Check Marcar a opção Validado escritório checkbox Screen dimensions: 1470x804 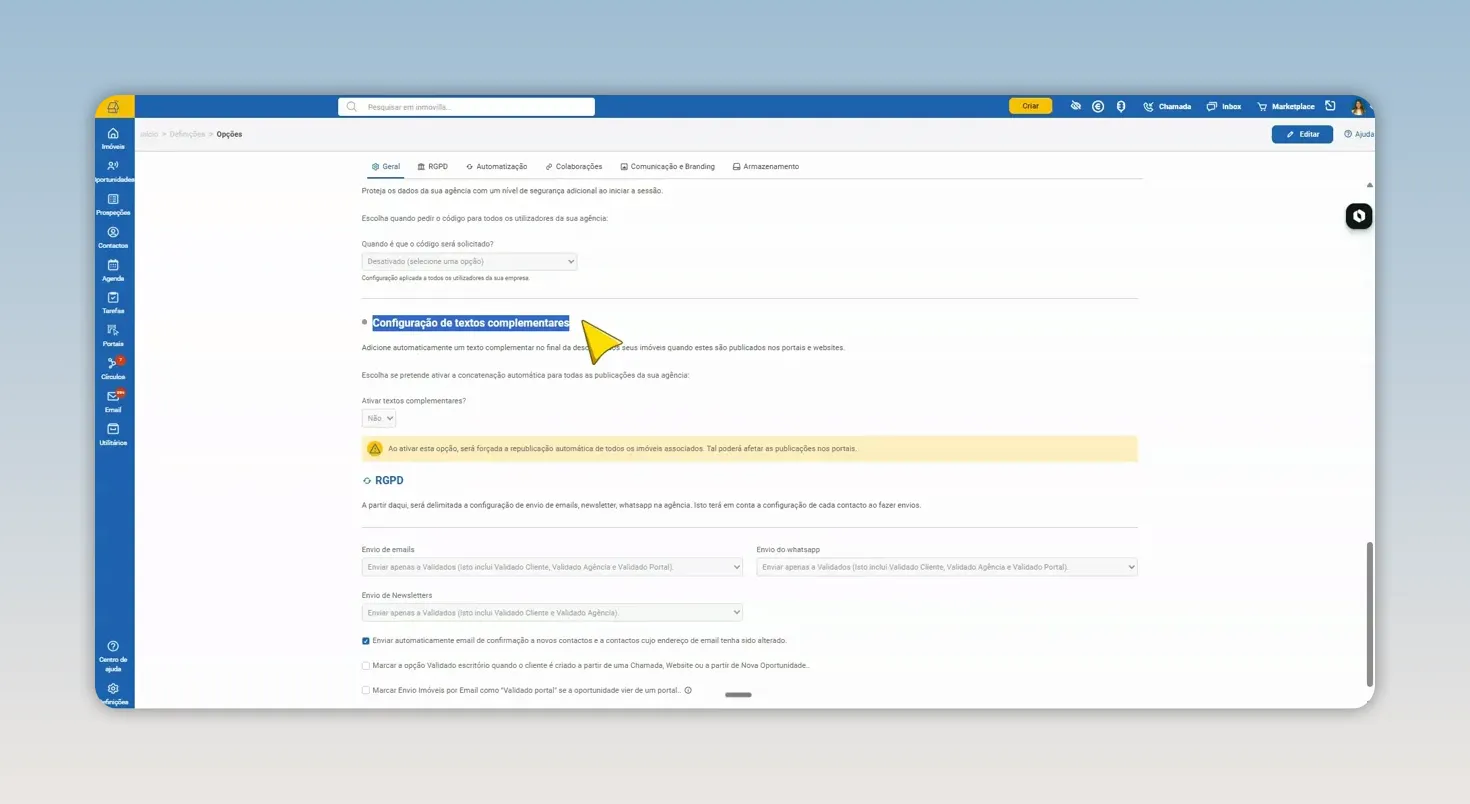366,665
